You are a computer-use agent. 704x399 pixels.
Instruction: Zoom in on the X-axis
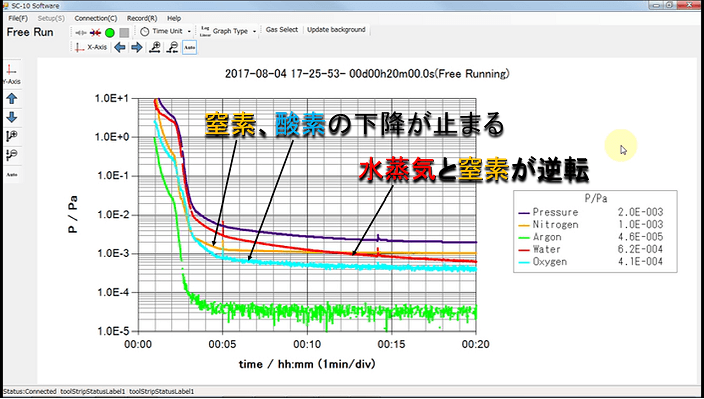155,47
